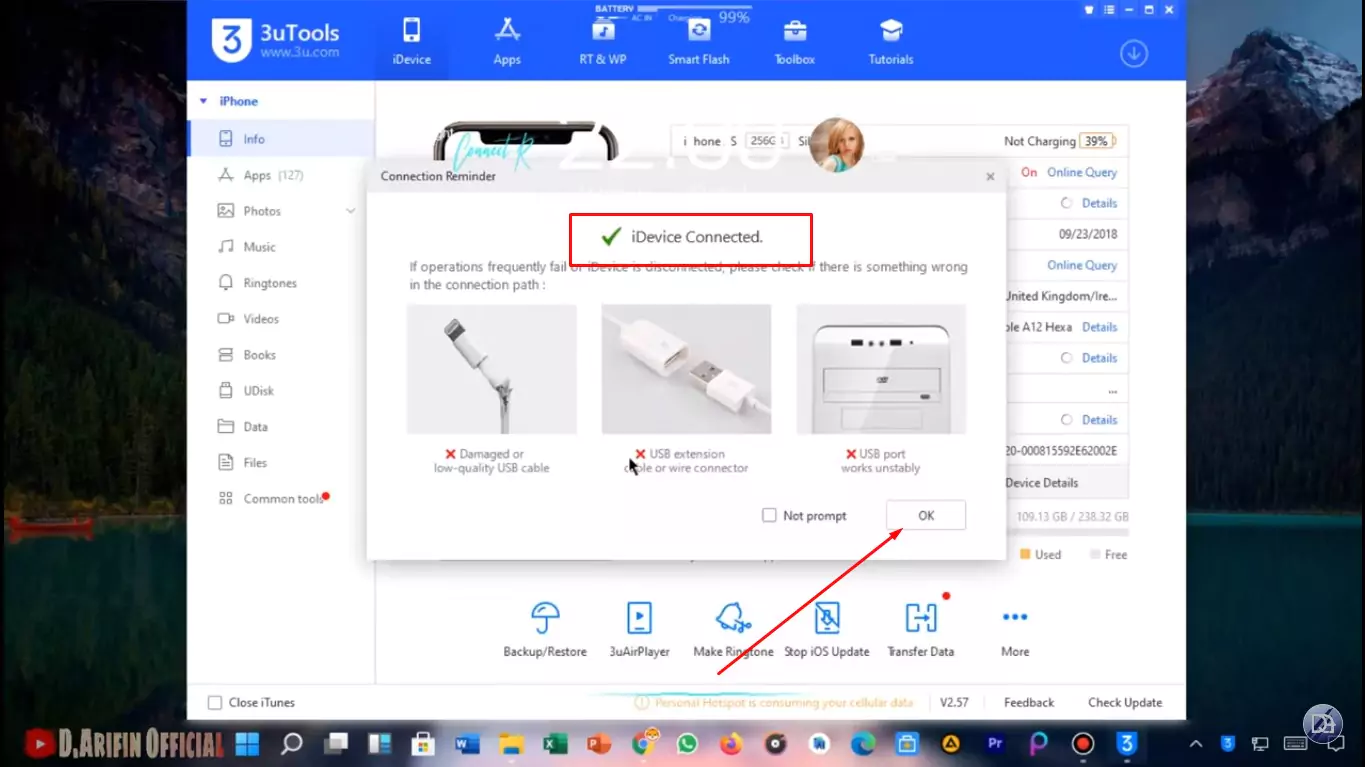
Task: Open PowerPoint from the taskbar
Action: [599, 744]
